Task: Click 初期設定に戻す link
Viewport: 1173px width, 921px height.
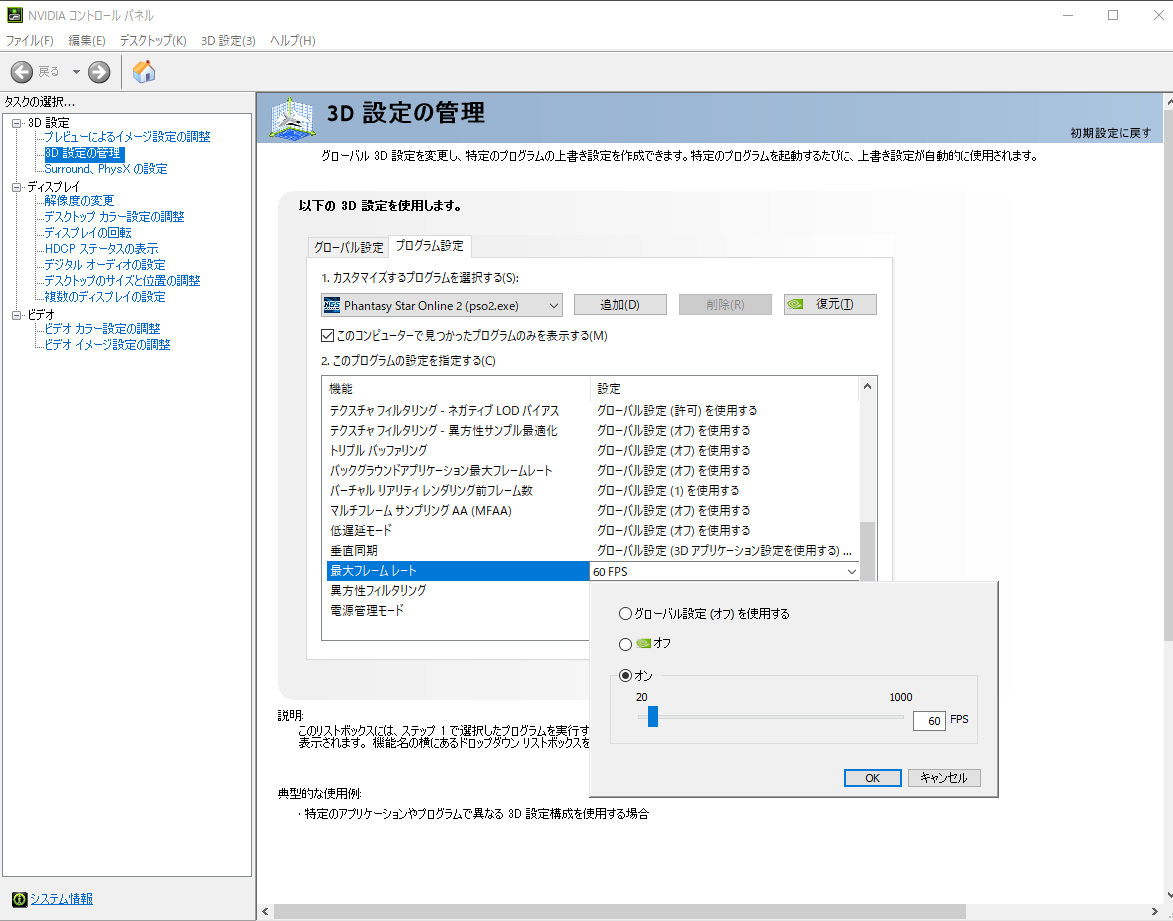Action: pos(1110,133)
